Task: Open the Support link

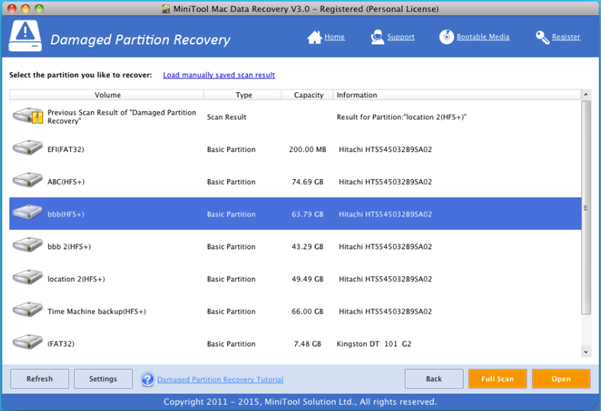Action: (401, 37)
